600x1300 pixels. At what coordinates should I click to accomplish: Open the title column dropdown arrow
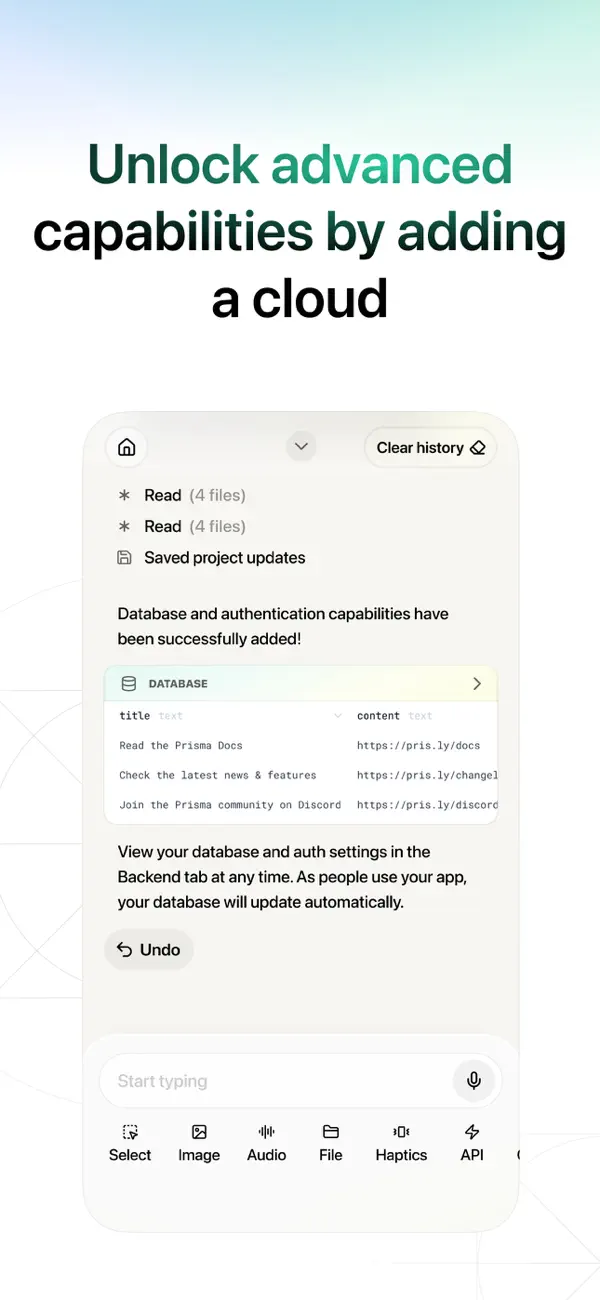click(340, 716)
